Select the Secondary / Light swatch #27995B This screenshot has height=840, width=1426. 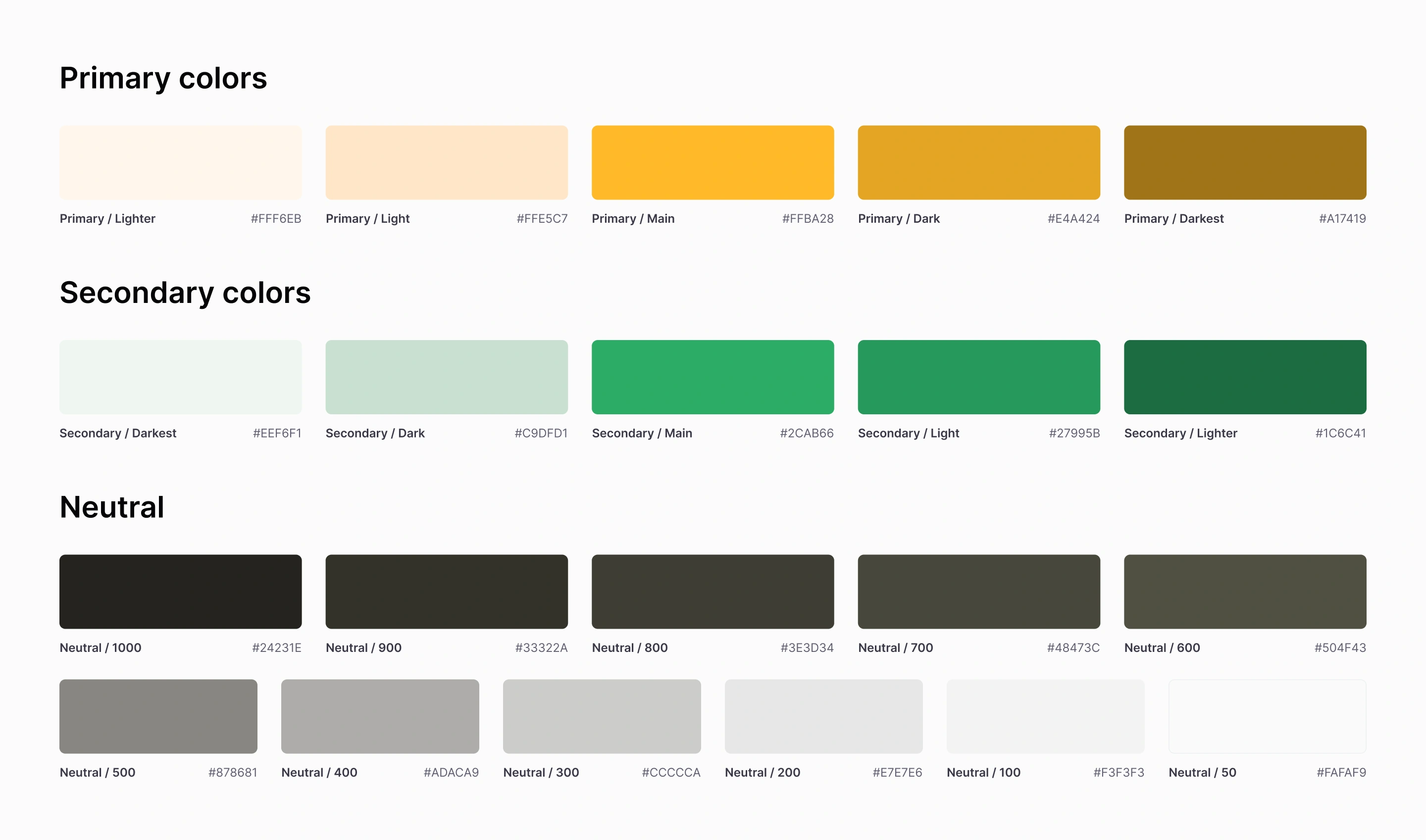tap(979, 377)
